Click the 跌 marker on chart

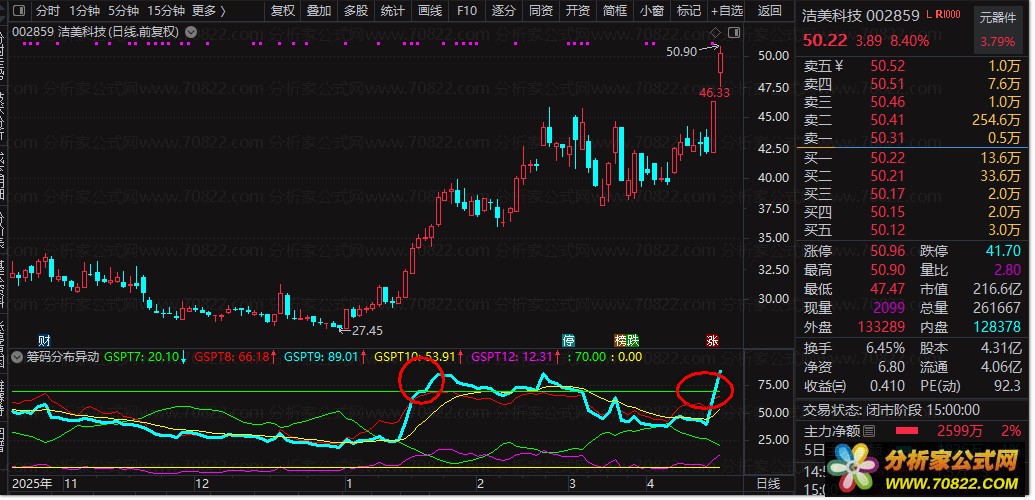633,341
